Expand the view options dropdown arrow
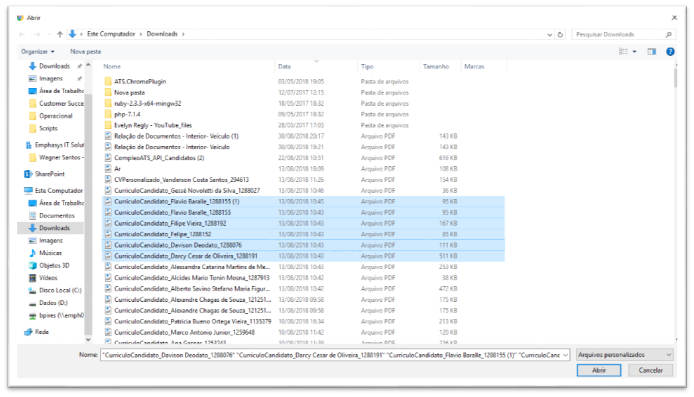 tap(634, 52)
